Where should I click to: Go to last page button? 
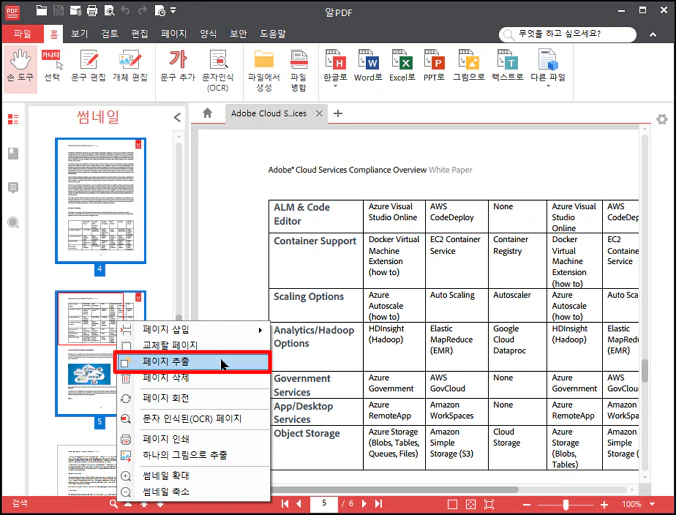pyautogui.click(x=379, y=504)
